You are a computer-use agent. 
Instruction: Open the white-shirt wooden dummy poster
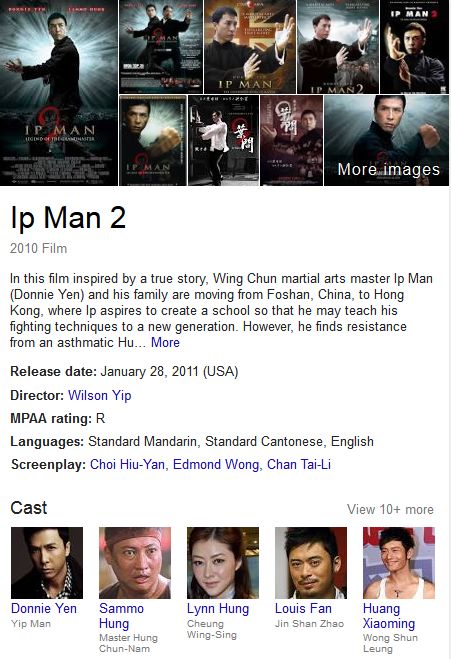(x=223, y=140)
